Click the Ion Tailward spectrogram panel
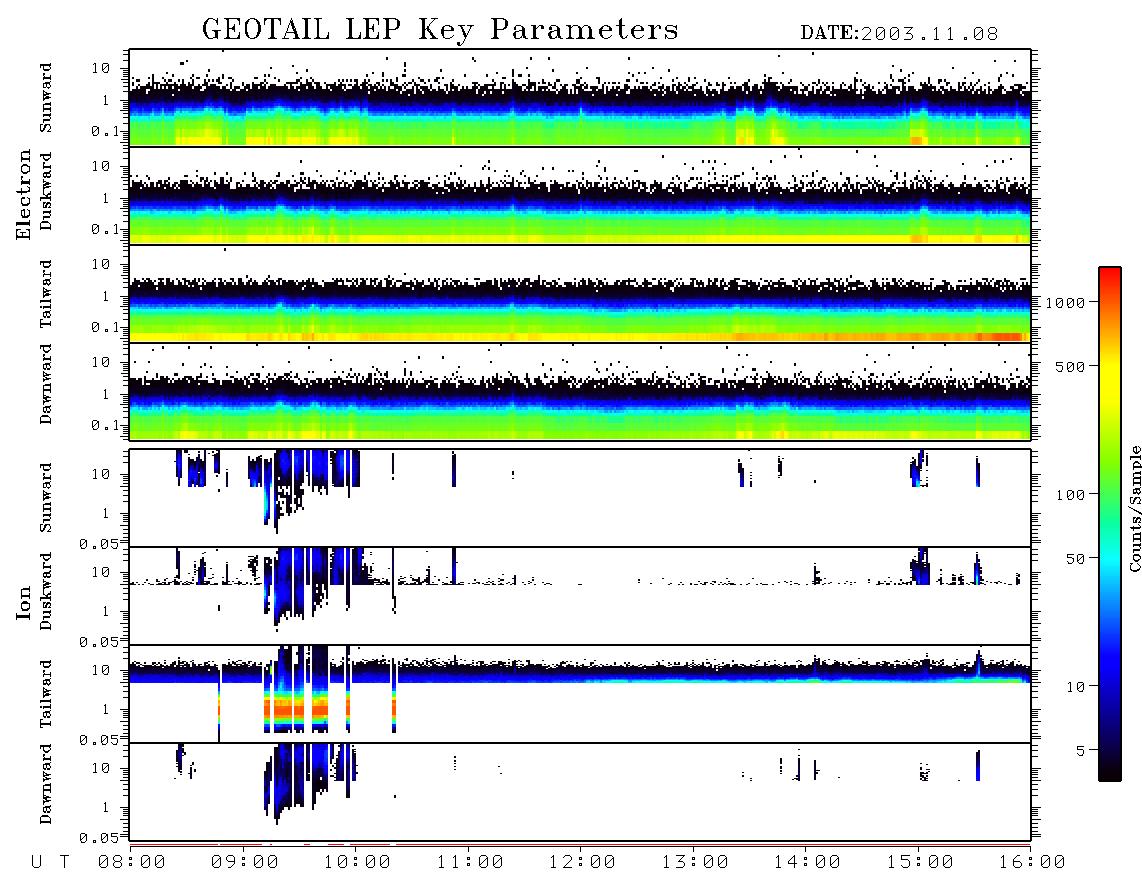The image size is (1142, 880). click(x=580, y=694)
